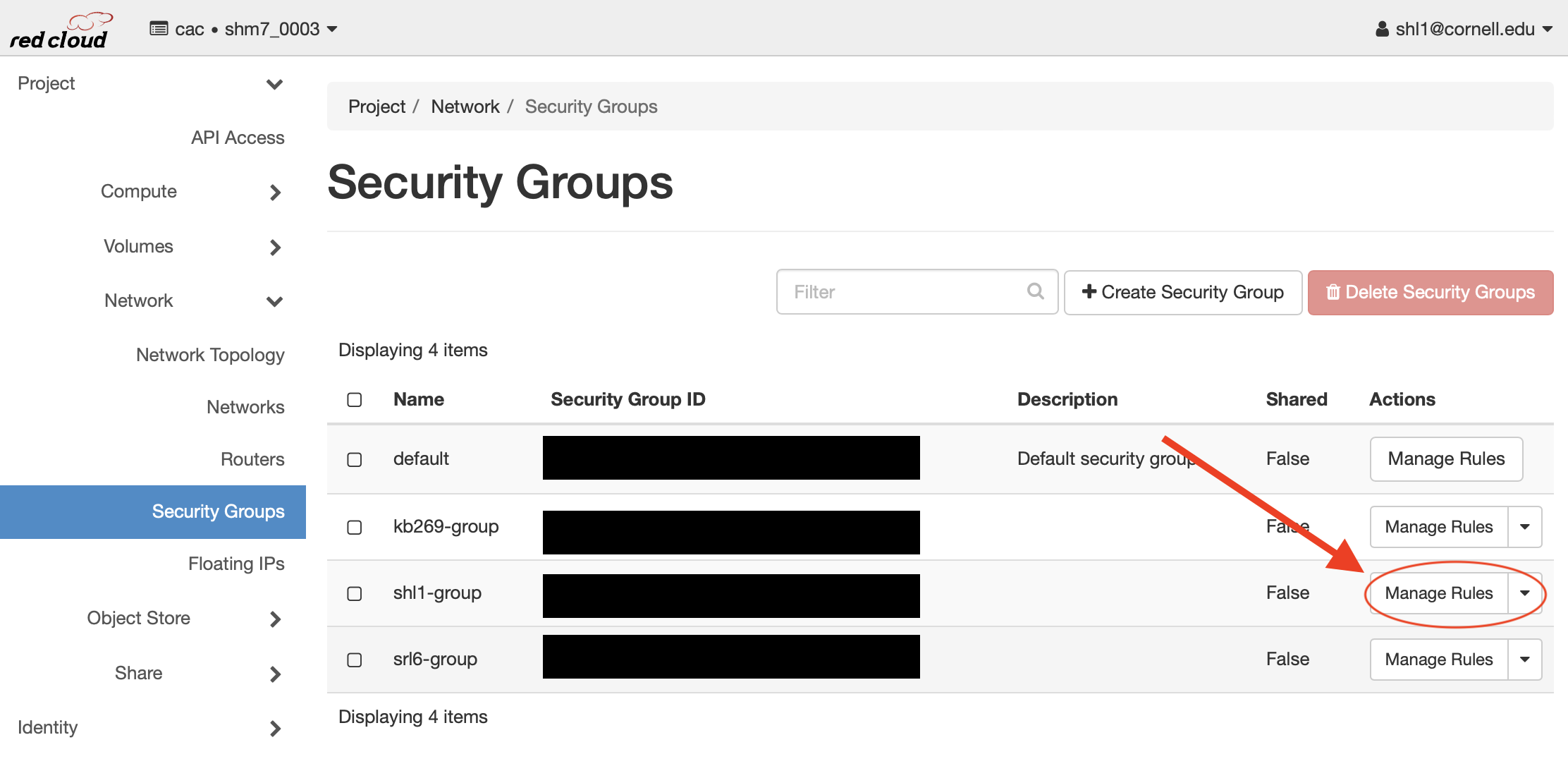1568x759 pixels.
Task: Click the Network breadcrumb link
Action: click(x=465, y=107)
